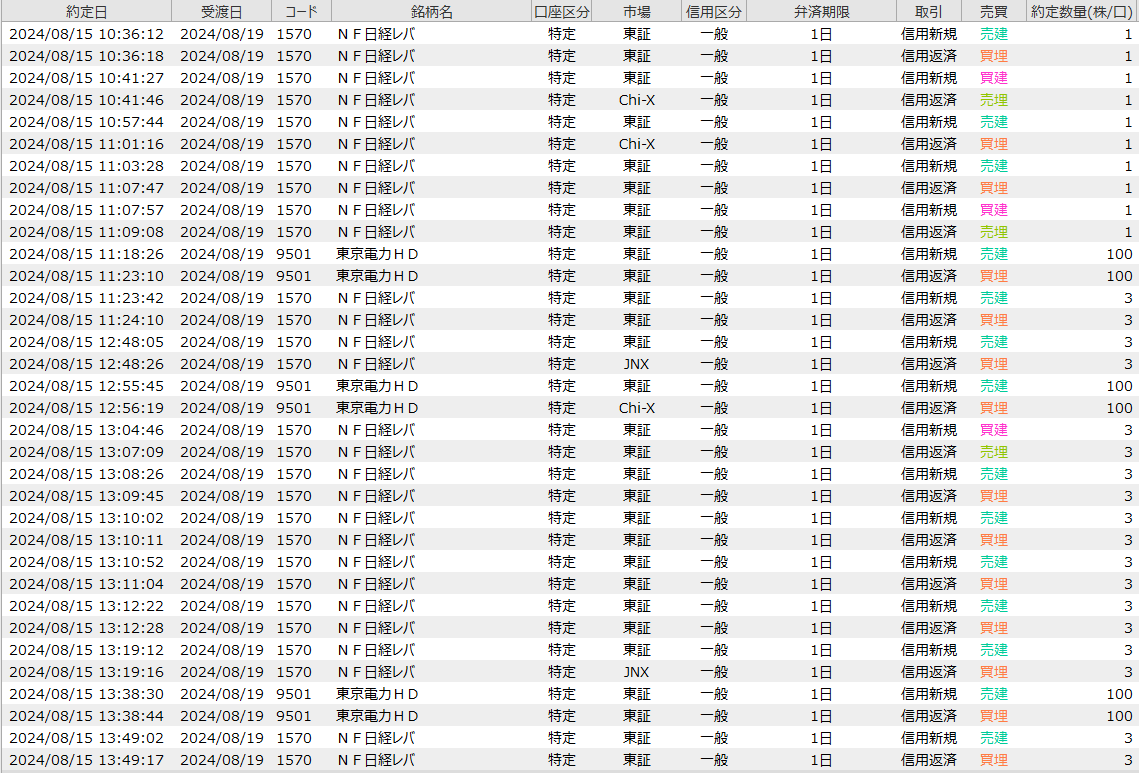Sort by 約定数量(株/口) column header
Image resolution: width=1139 pixels, height=773 pixels.
pos(1082,11)
